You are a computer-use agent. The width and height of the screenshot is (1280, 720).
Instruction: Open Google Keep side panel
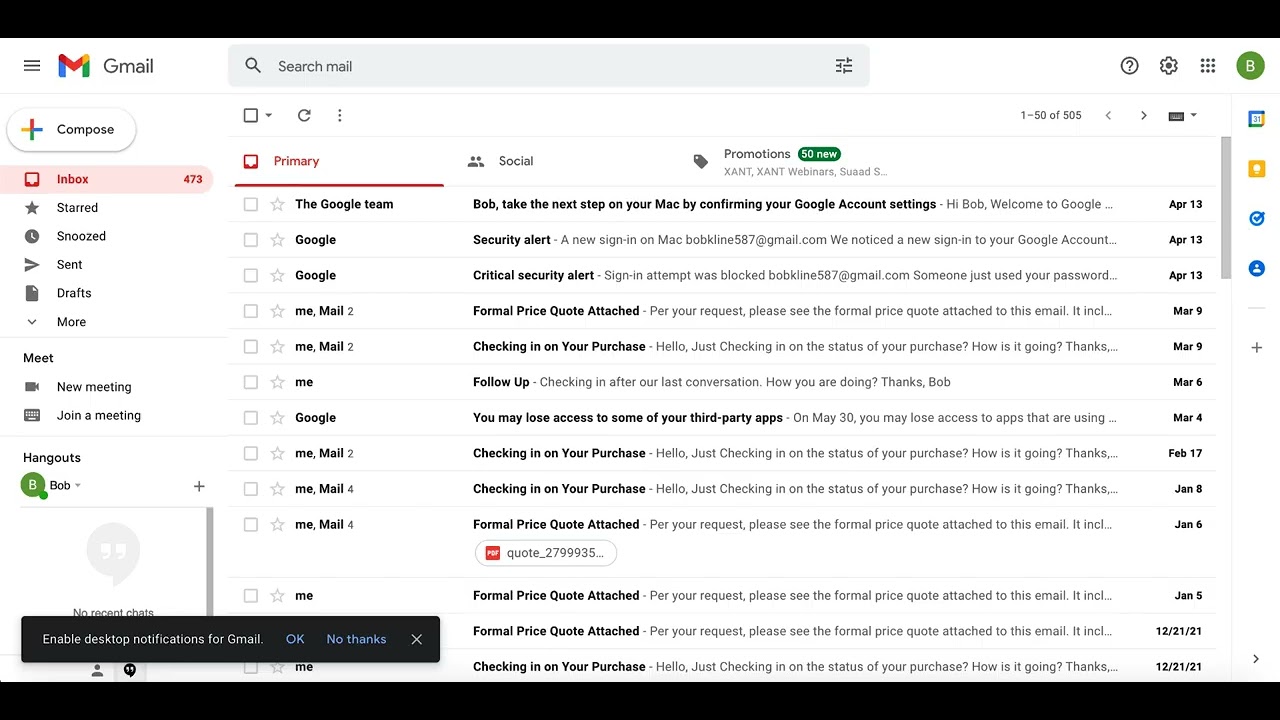point(1257,169)
